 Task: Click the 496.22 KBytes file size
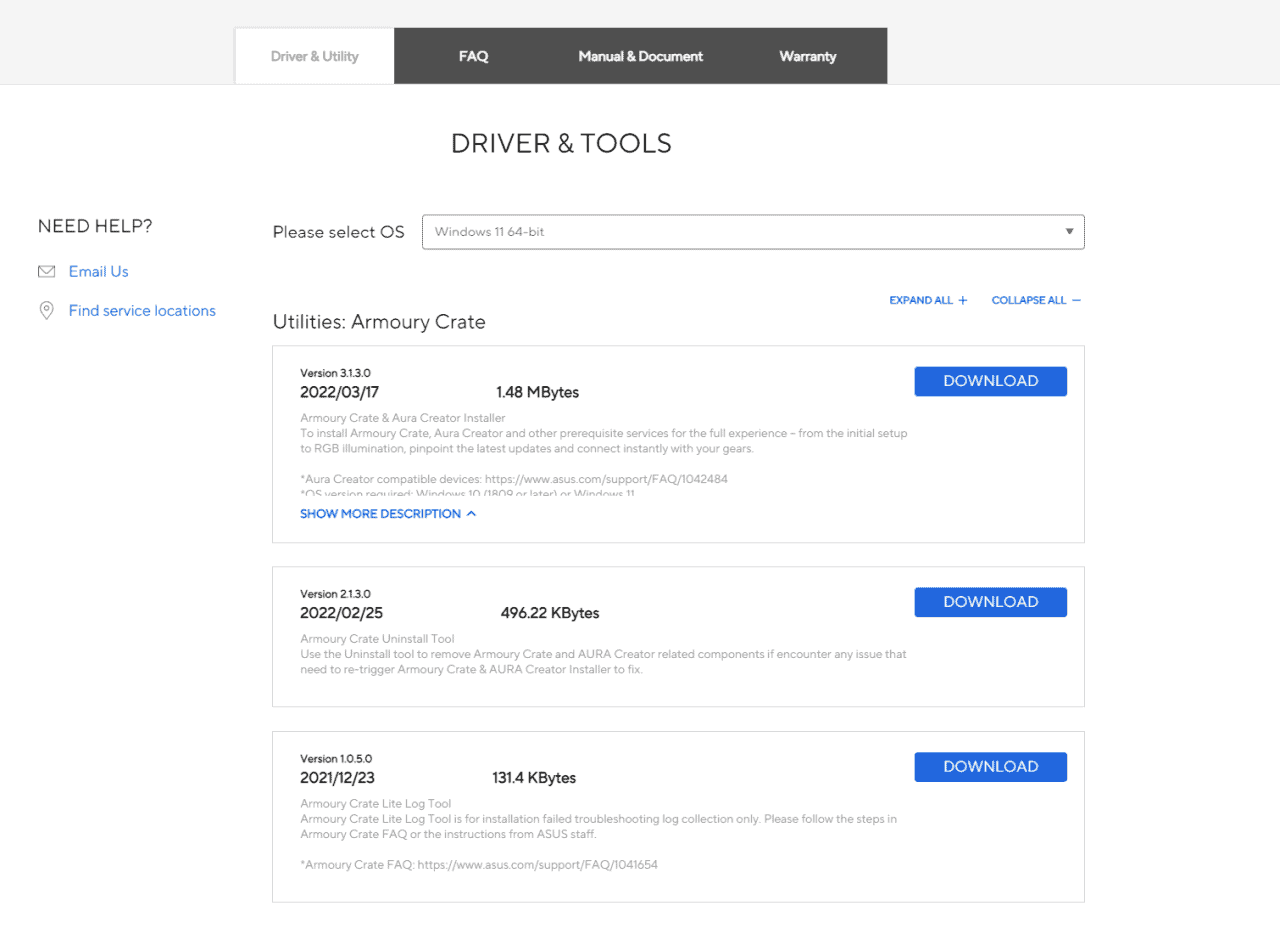550,613
